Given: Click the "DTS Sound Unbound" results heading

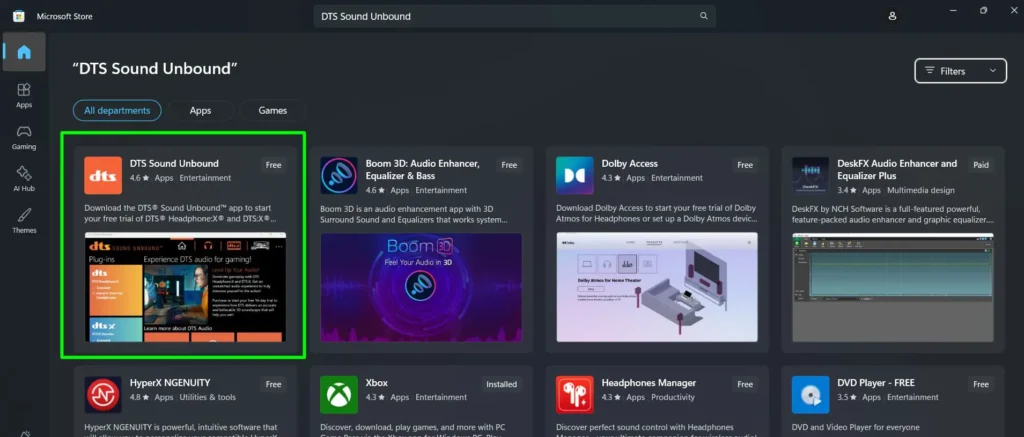Looking at the screenshot, I should [x=154, y=69].
